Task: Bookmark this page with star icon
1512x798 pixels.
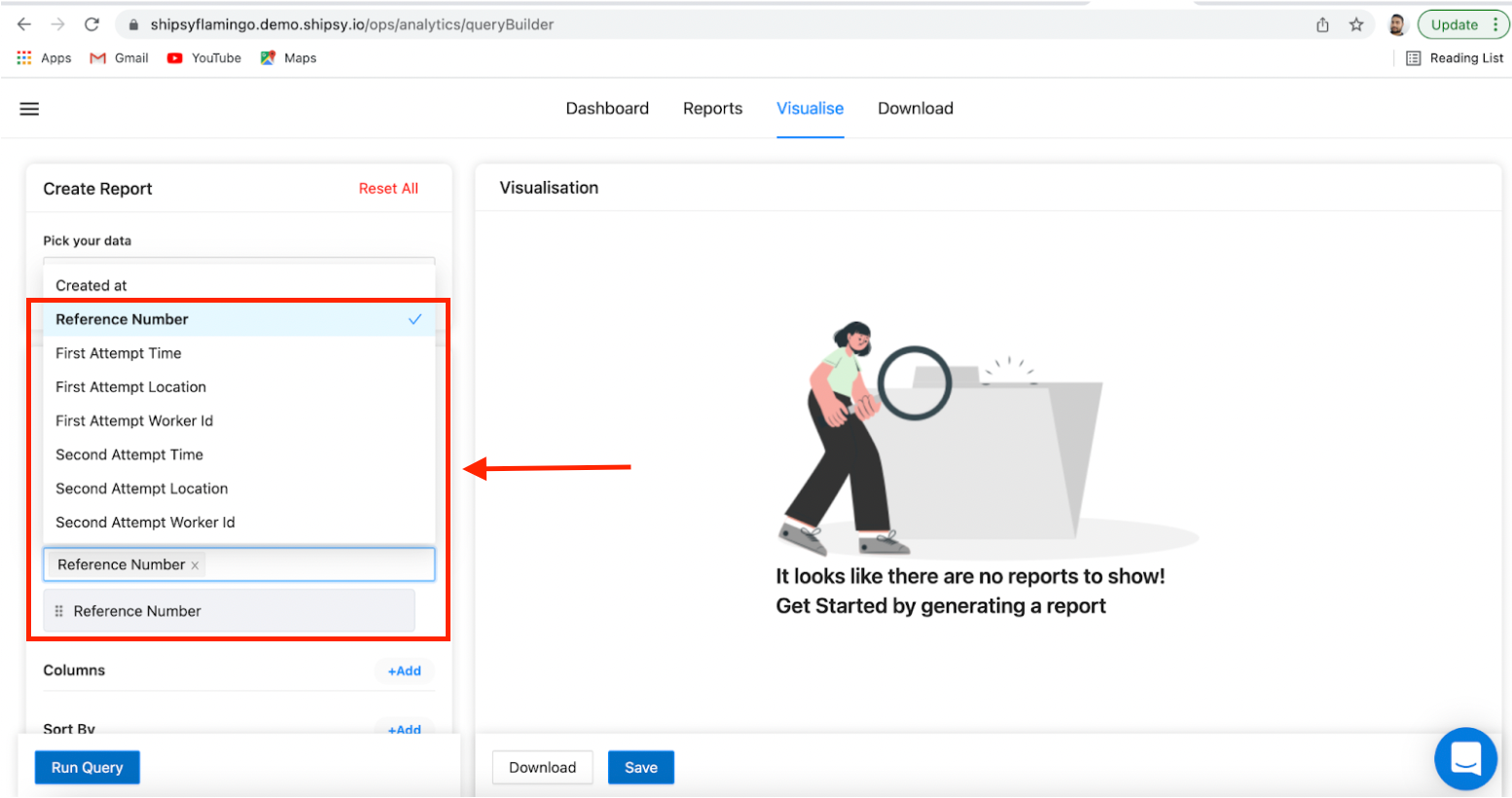Action: coord(1356,25)
